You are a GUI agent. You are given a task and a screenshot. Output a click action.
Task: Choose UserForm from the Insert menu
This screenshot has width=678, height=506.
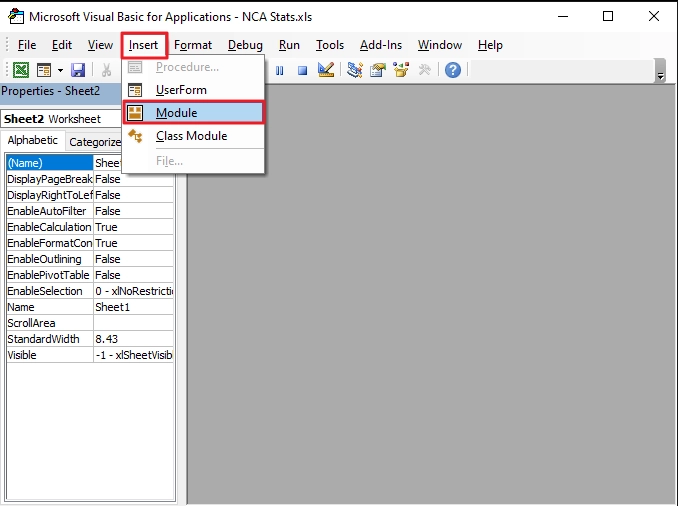(x=193, y=90)
